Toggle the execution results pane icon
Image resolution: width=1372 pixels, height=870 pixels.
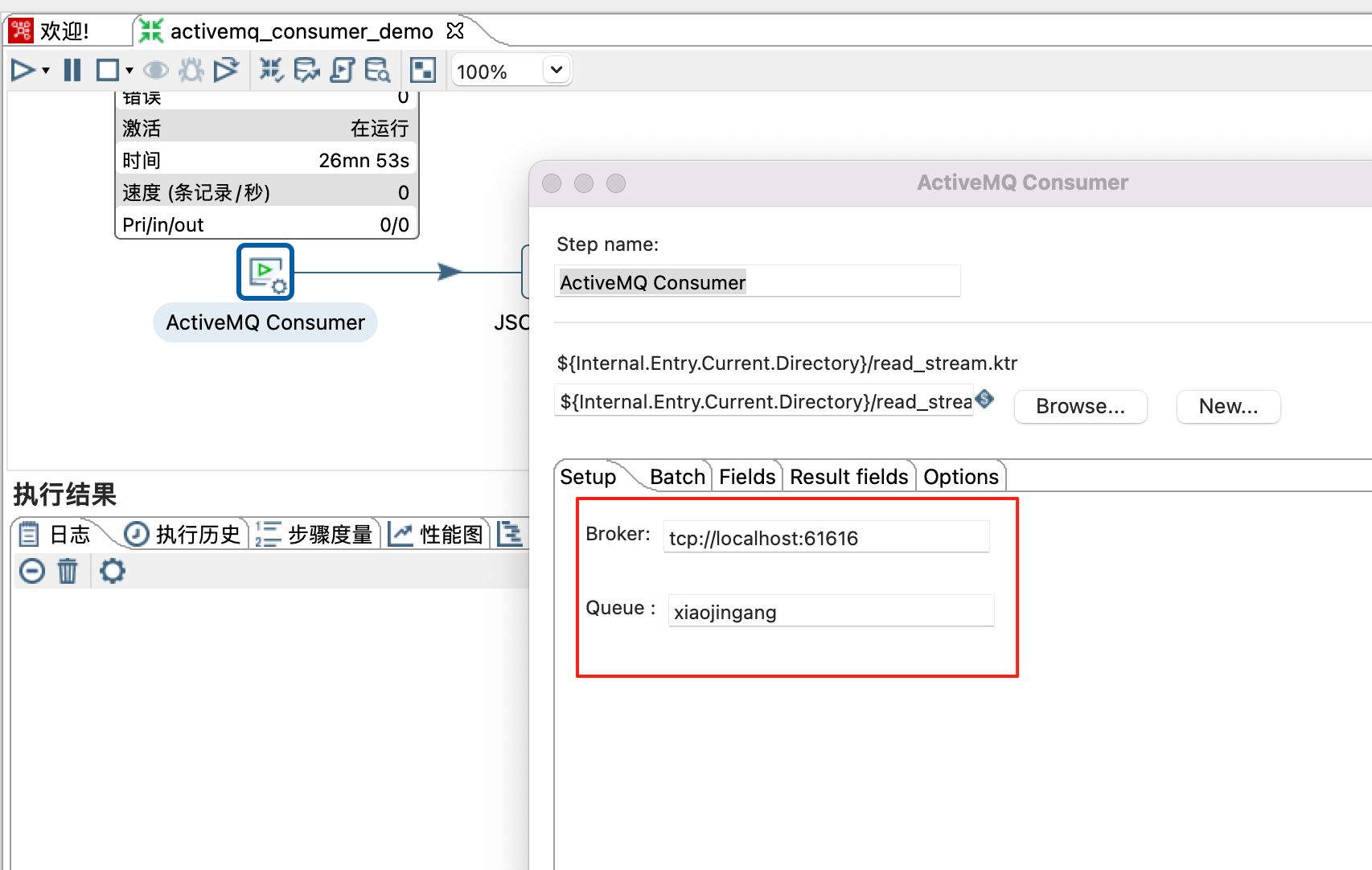pos(423,71)
